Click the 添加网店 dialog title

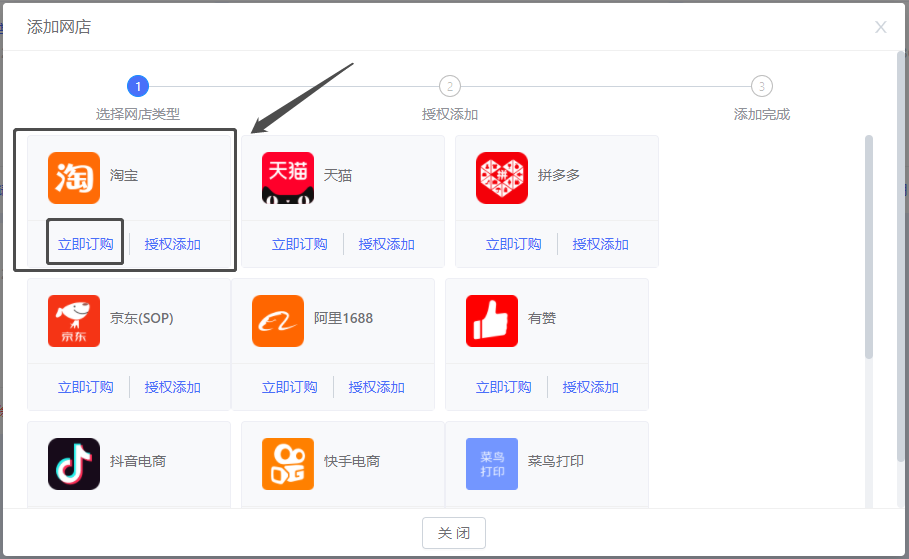(59, 27)
